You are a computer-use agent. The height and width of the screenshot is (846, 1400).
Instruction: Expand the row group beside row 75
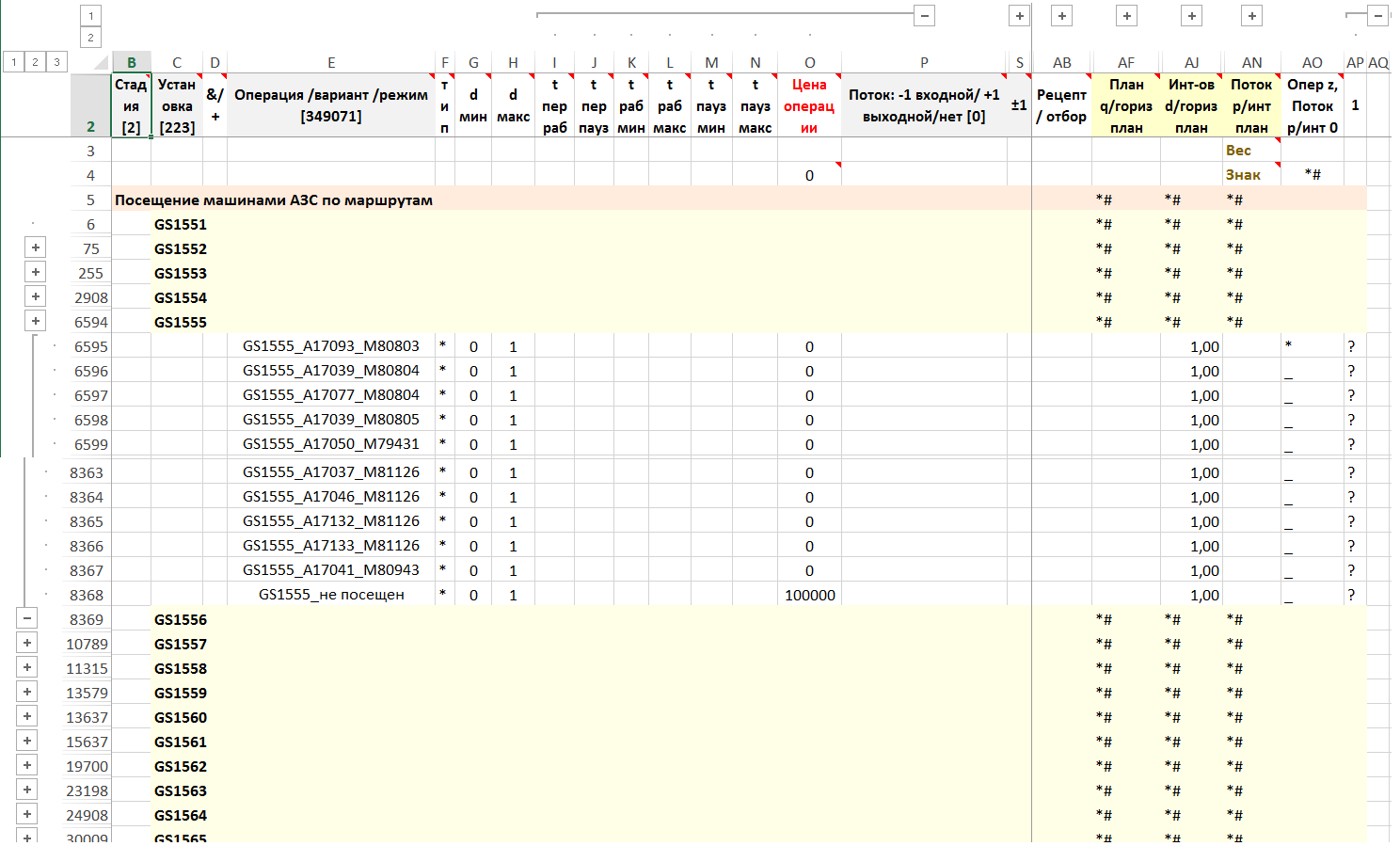point(35,248)
